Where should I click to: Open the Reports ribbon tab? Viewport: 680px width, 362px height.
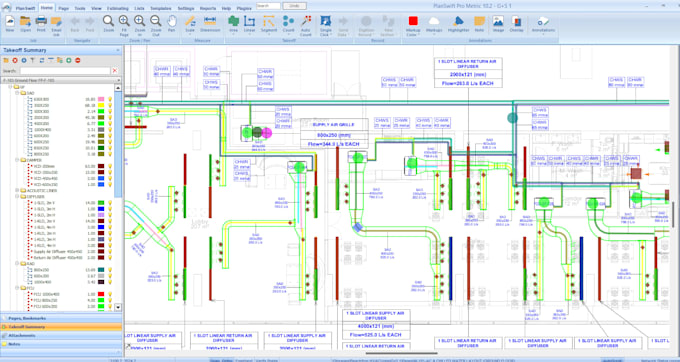208,8
